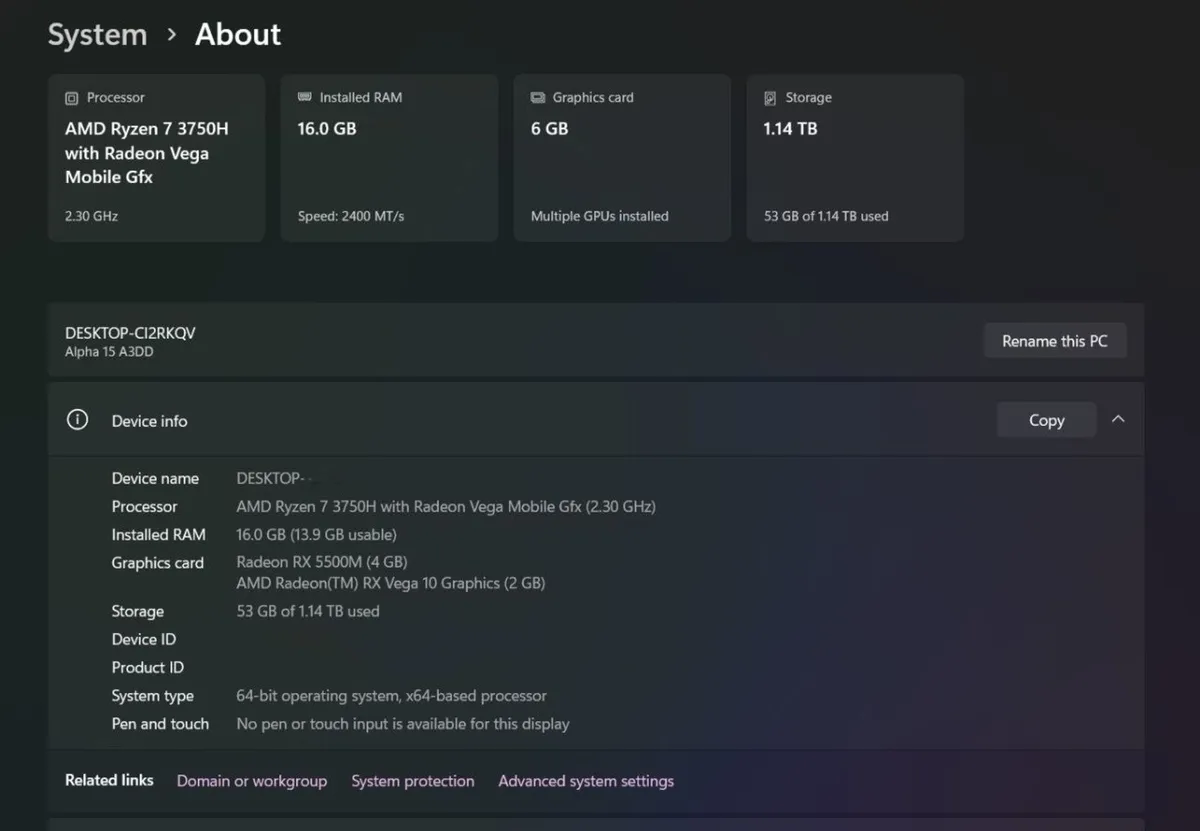
Task: Click 2.30 GHz text in Processor card
Action: pyautogui.click(x=92, y=216)
